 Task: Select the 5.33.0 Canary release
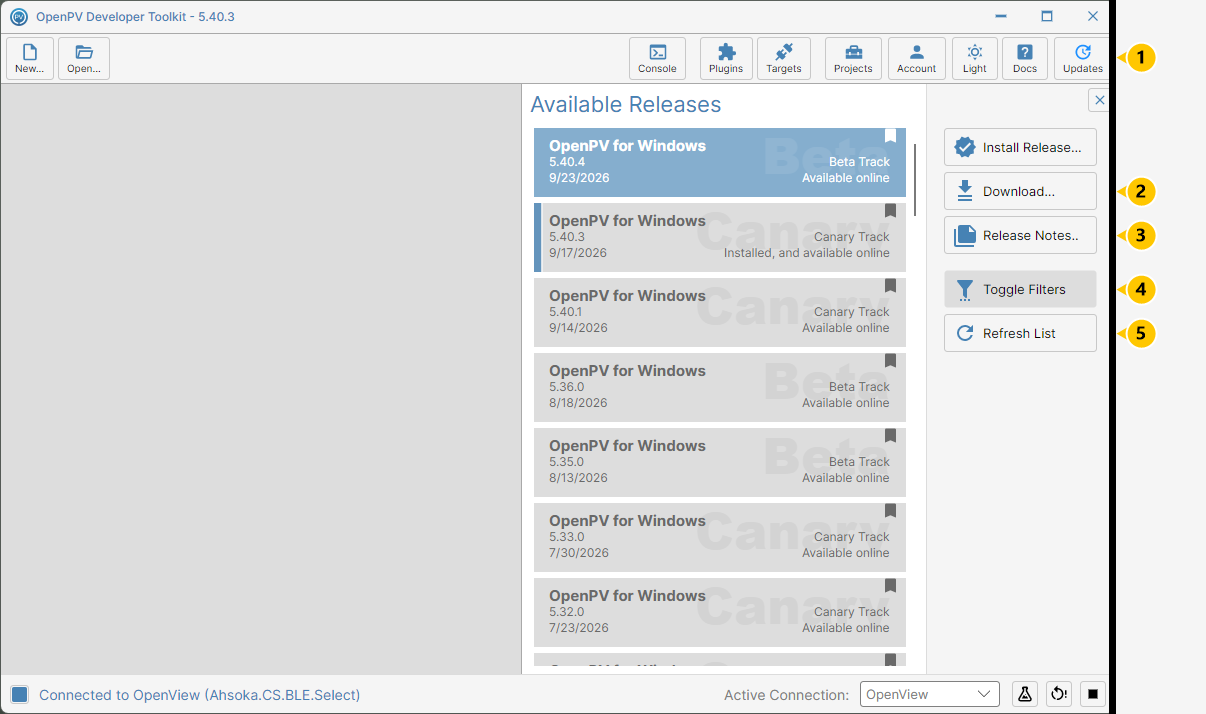pyautogui.click(x=720, y=537)
